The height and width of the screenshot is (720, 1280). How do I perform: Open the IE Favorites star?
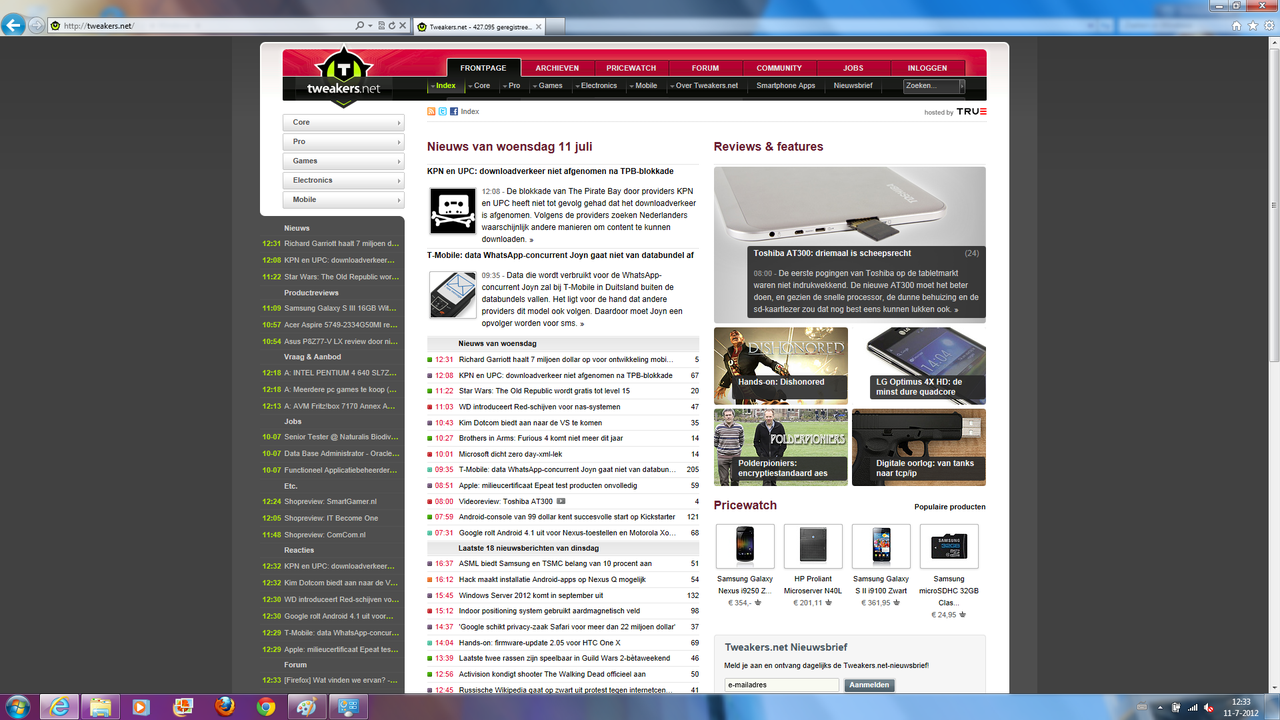(x=1253, y=26)
